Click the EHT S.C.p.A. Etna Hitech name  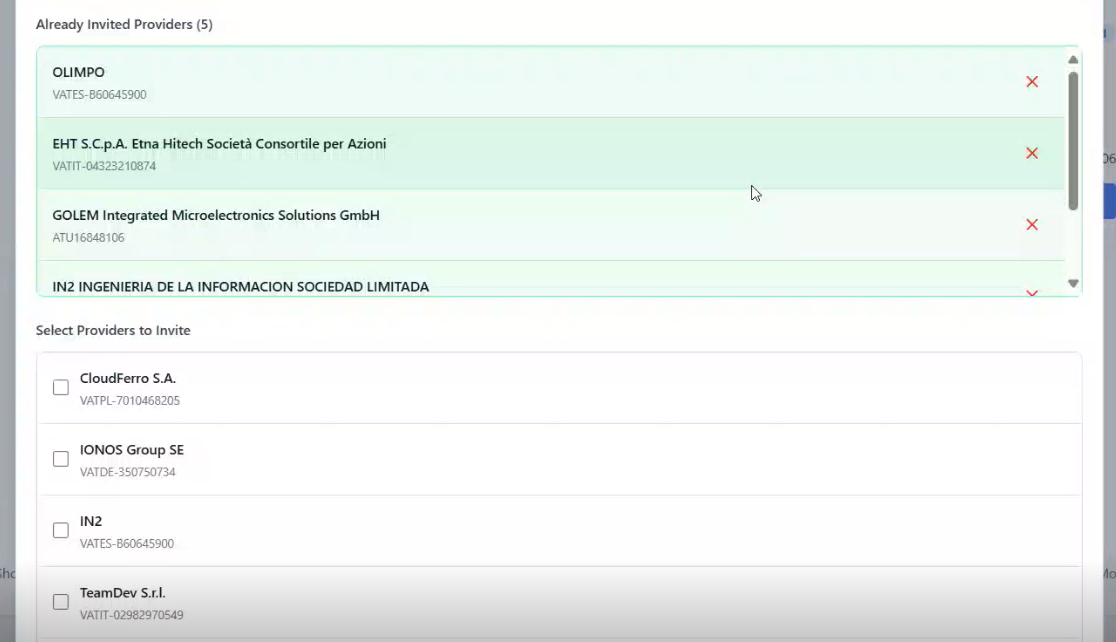pyautogui.click(x=219, y=144)
